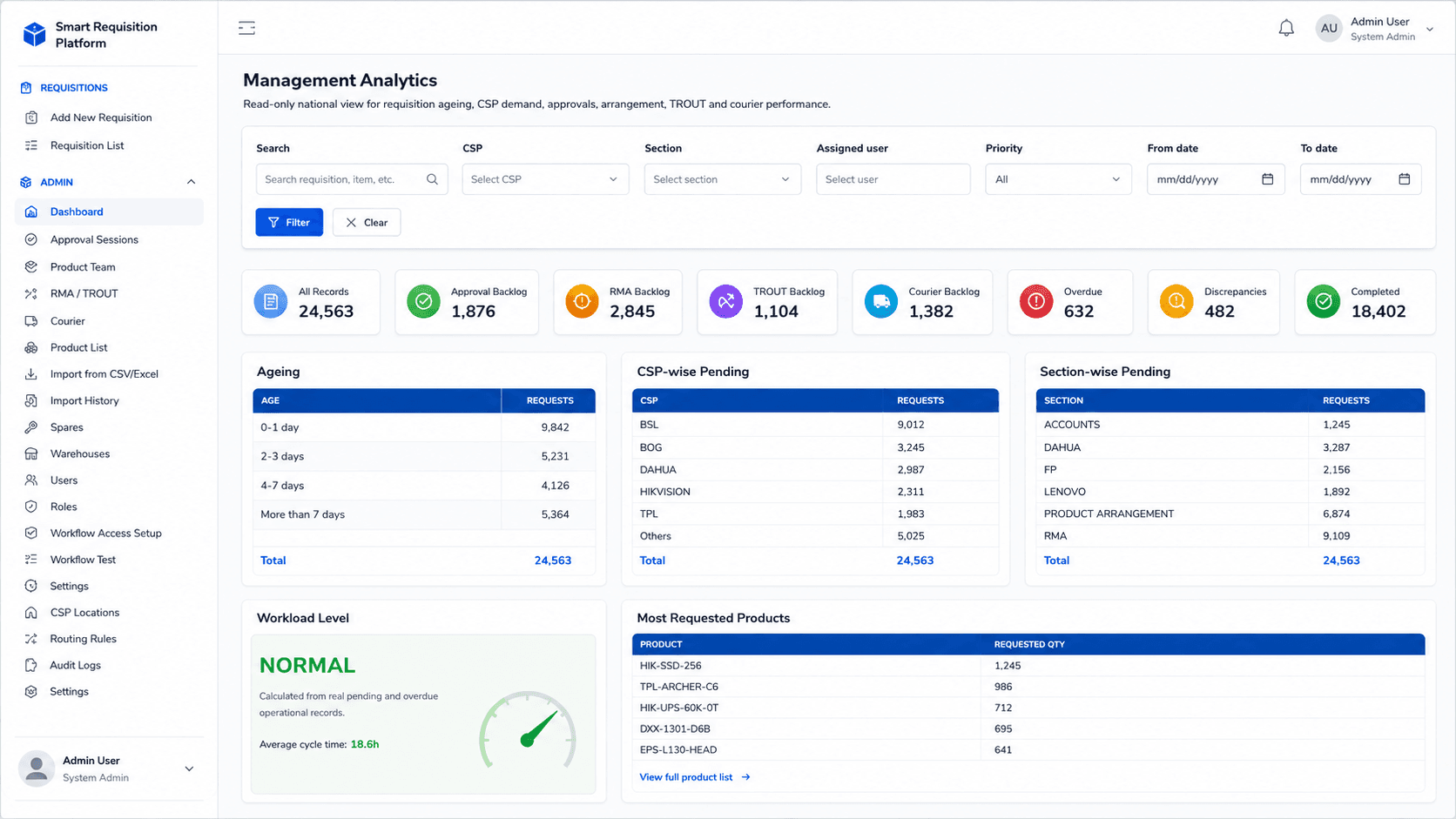Open the Select section dropdown
This screenshot has width=1456, height=819.
723,179
